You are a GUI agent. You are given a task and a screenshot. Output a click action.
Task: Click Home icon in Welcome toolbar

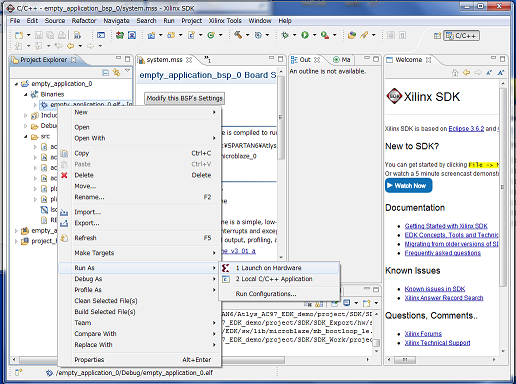pyautogui.click(x=455, y=72)
